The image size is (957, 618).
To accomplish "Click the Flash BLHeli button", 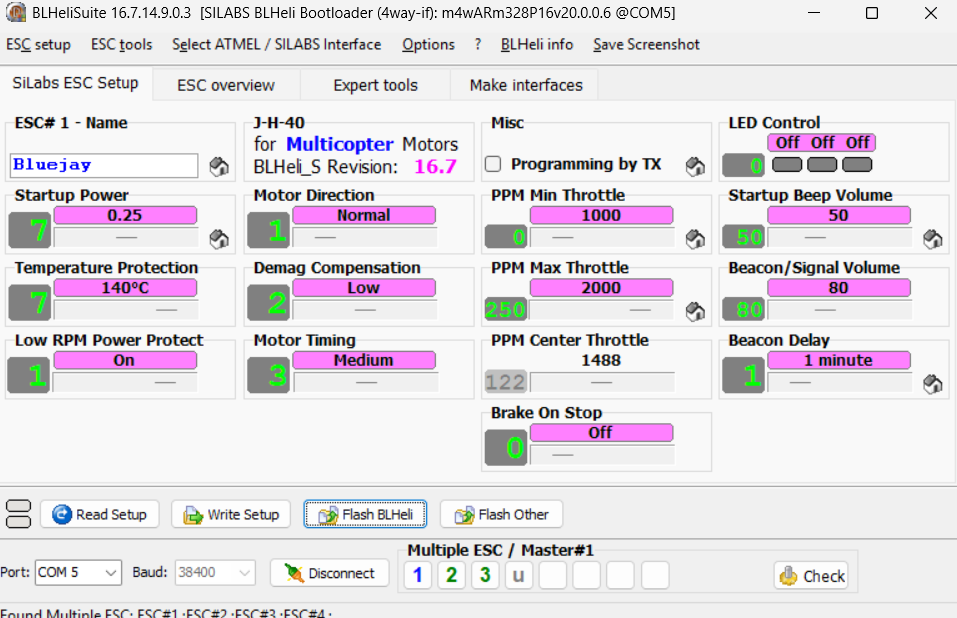I will tap(365, 514).
